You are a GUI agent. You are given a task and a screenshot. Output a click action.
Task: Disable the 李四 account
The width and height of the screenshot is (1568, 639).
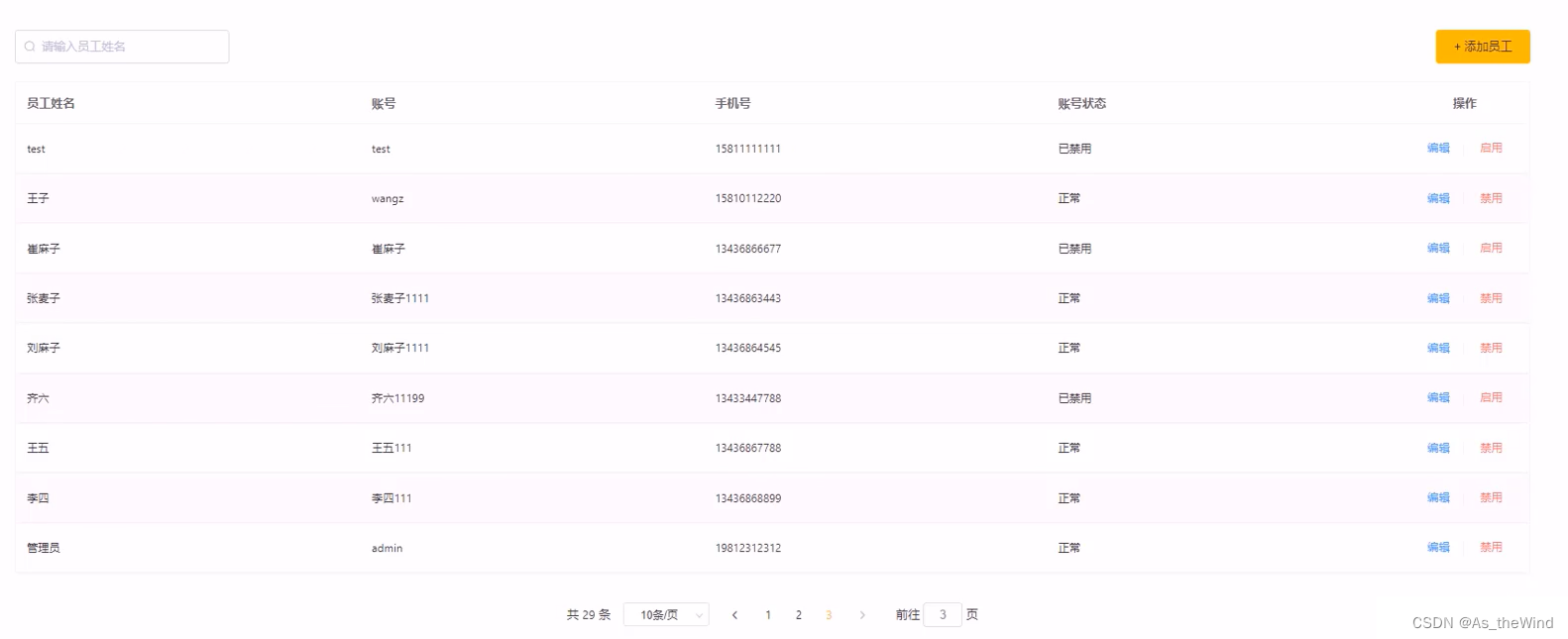point(1491,498)
